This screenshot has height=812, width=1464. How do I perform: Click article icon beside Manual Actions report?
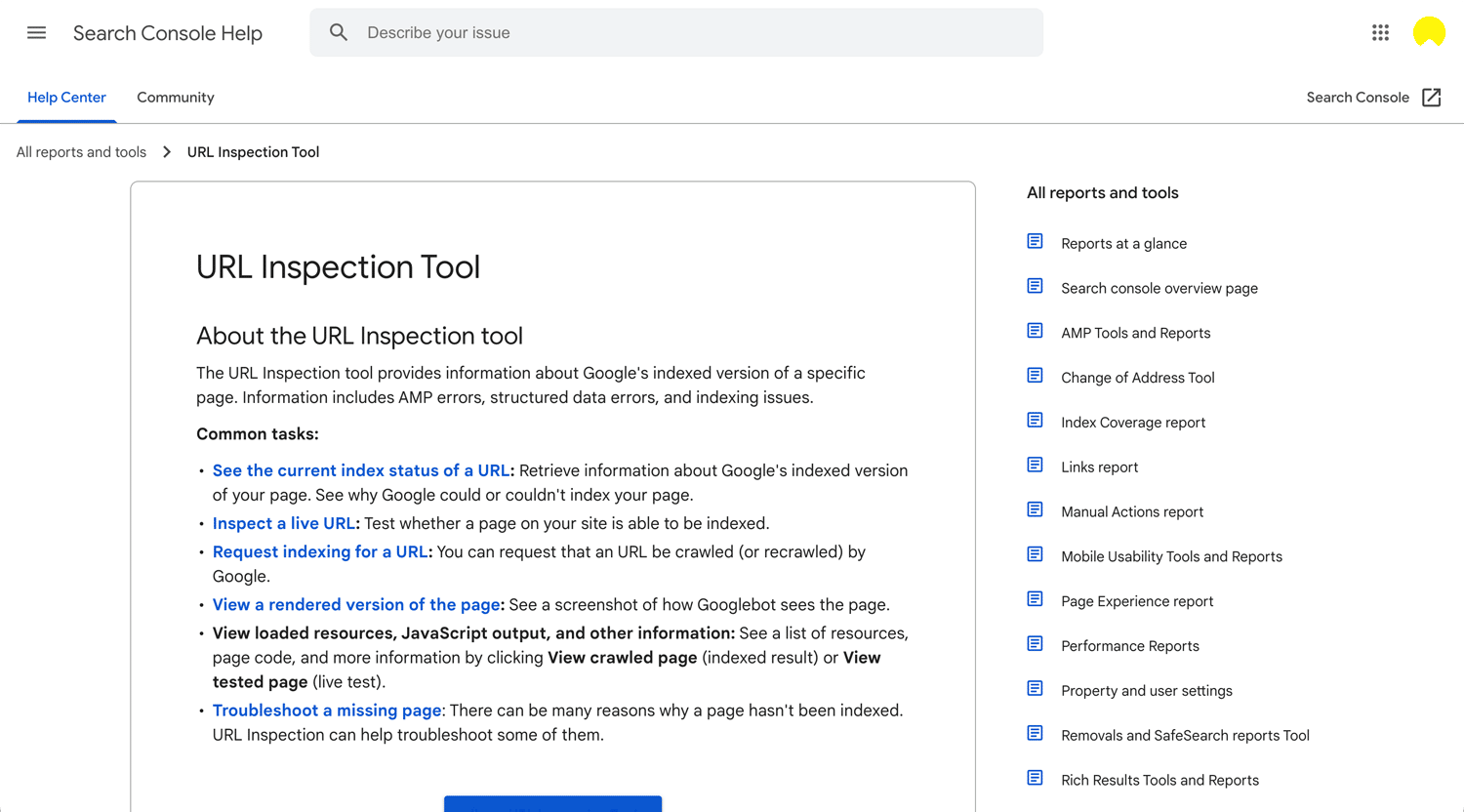[1035, 509]
